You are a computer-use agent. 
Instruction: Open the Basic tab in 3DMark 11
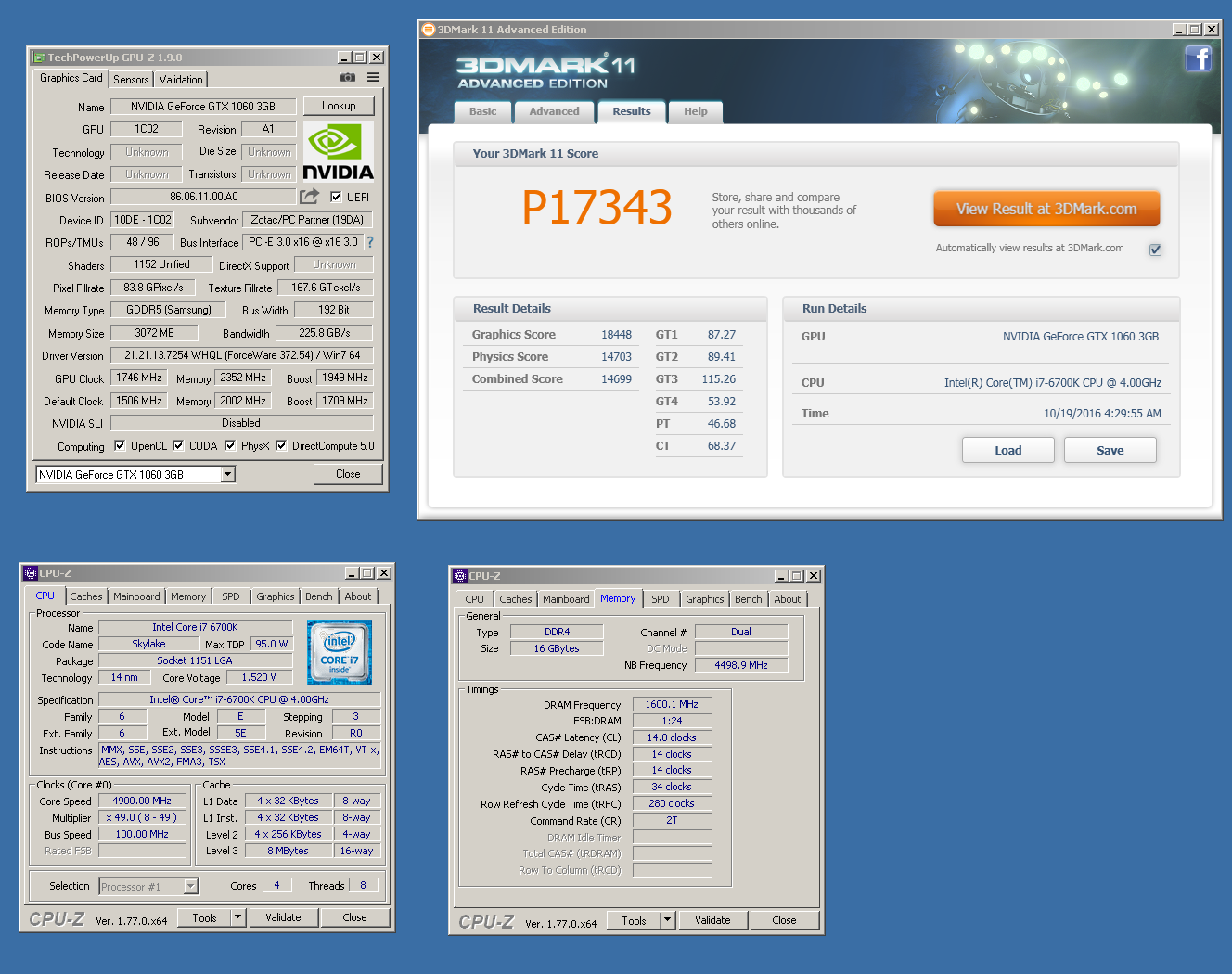tap(482, 111)
